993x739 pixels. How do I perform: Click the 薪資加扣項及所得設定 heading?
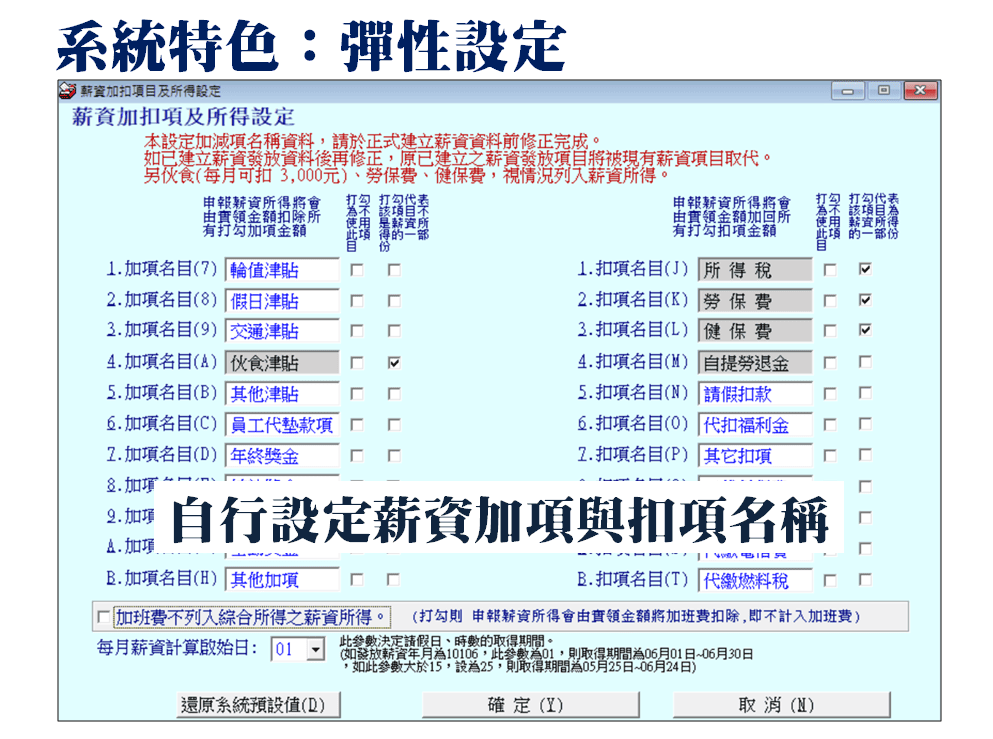coord(183,117)
